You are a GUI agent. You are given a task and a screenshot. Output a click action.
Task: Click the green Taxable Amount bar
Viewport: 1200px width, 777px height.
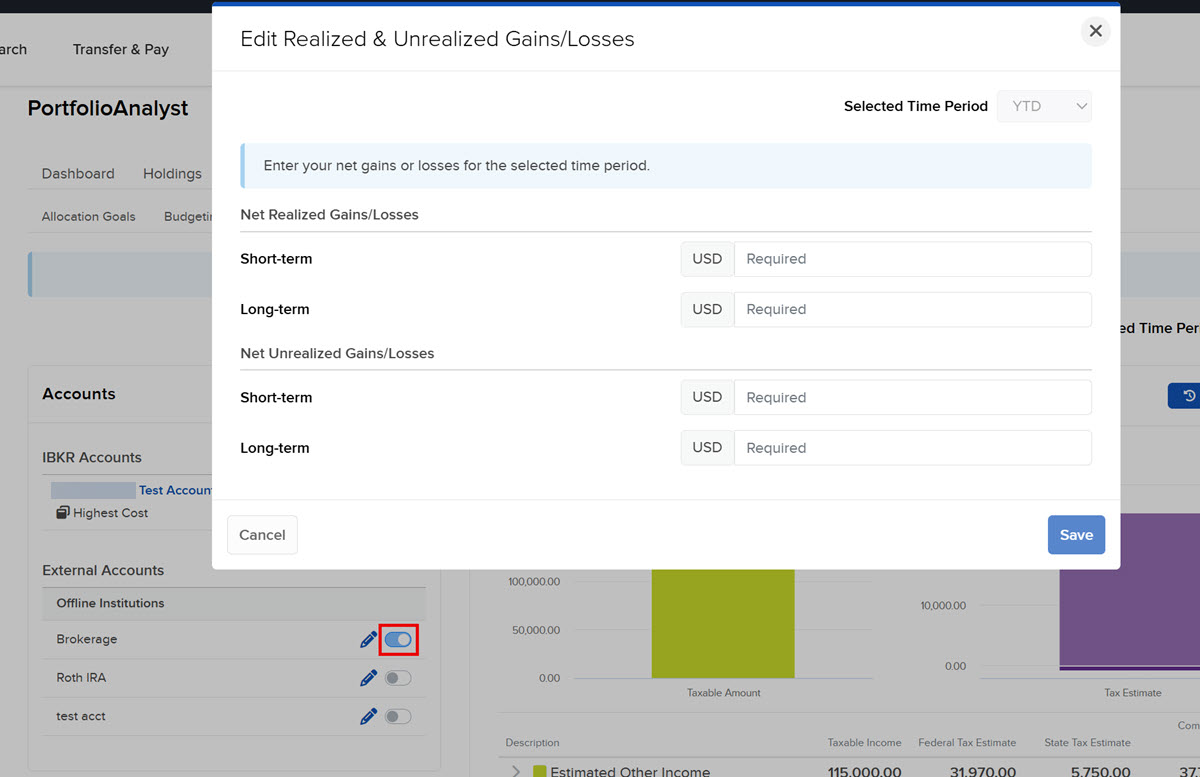click(722, 623)
